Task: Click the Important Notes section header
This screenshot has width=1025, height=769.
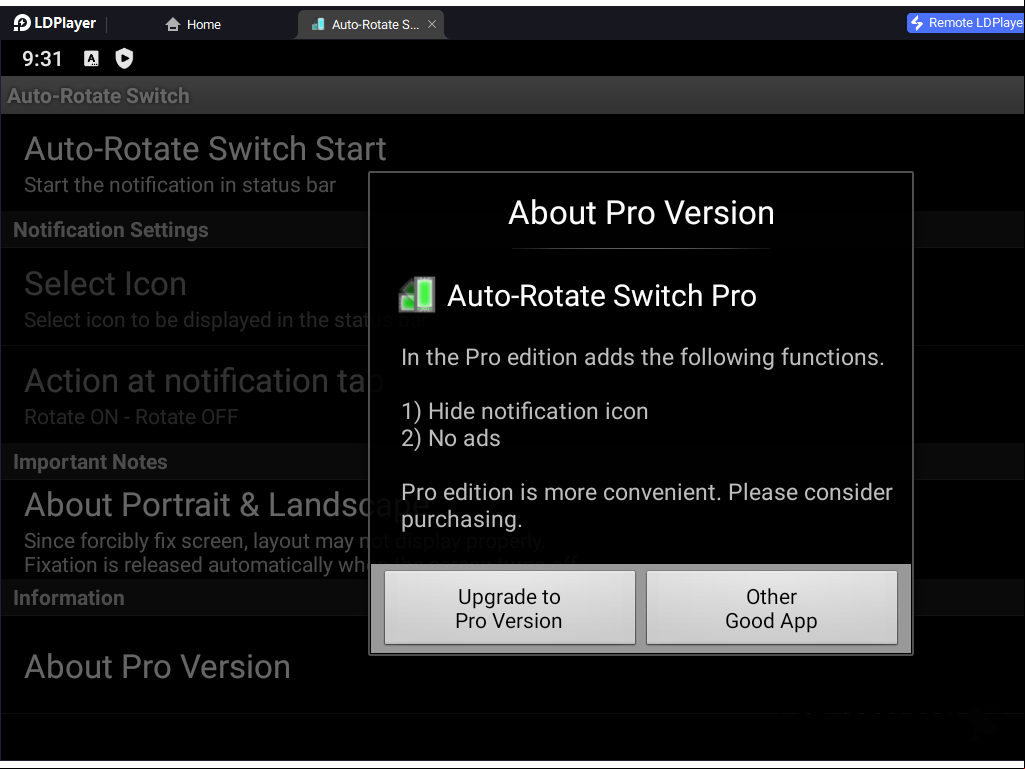Action: (90, 462)
